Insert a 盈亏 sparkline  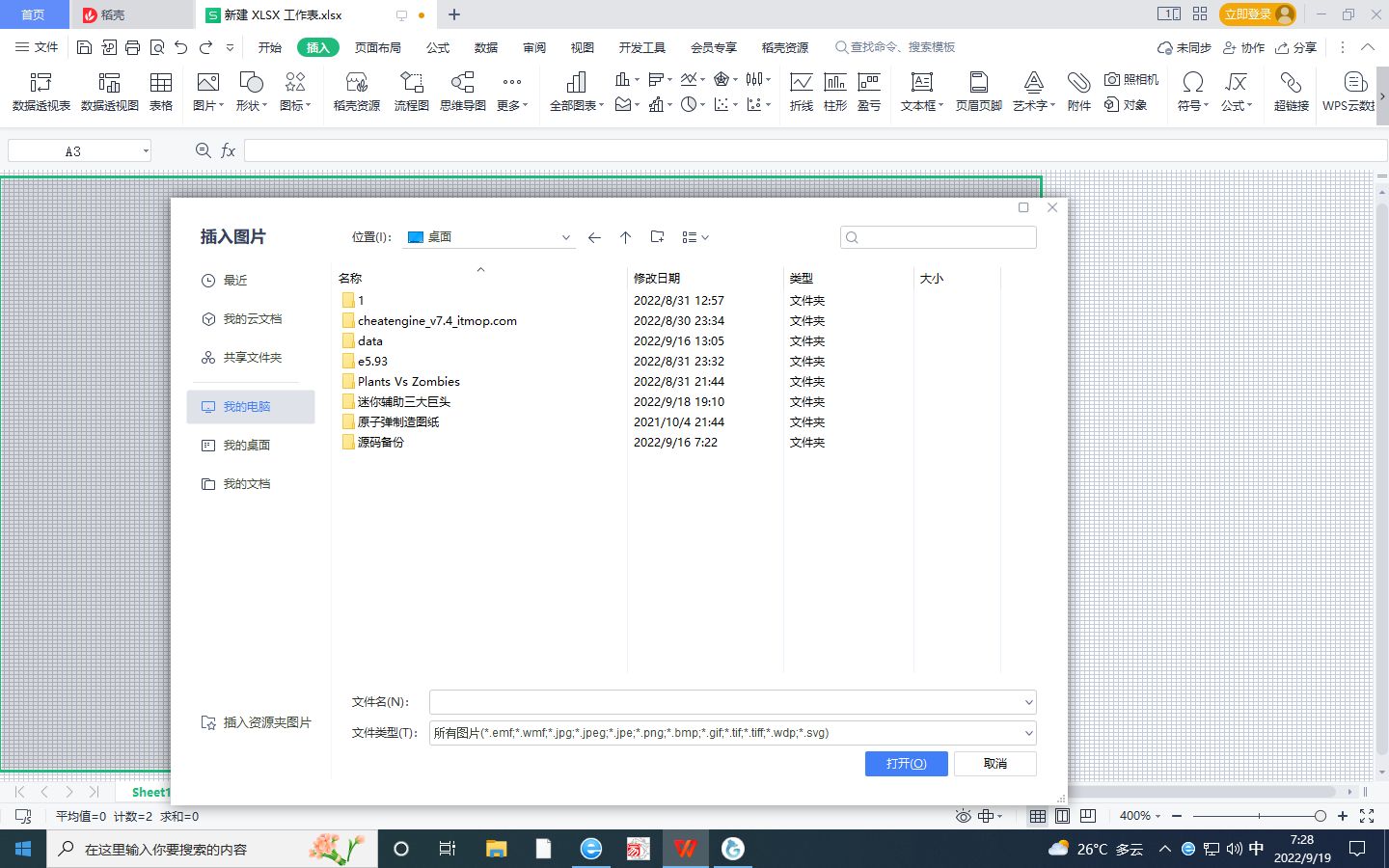[869, 92]
